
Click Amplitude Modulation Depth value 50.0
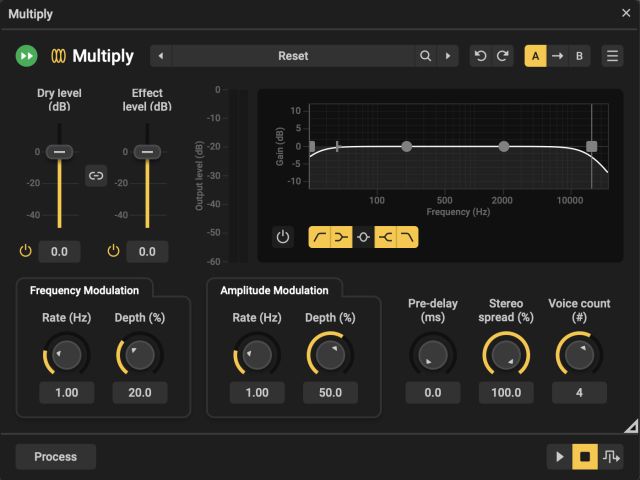pyautogui.click(x=330, y=393)
